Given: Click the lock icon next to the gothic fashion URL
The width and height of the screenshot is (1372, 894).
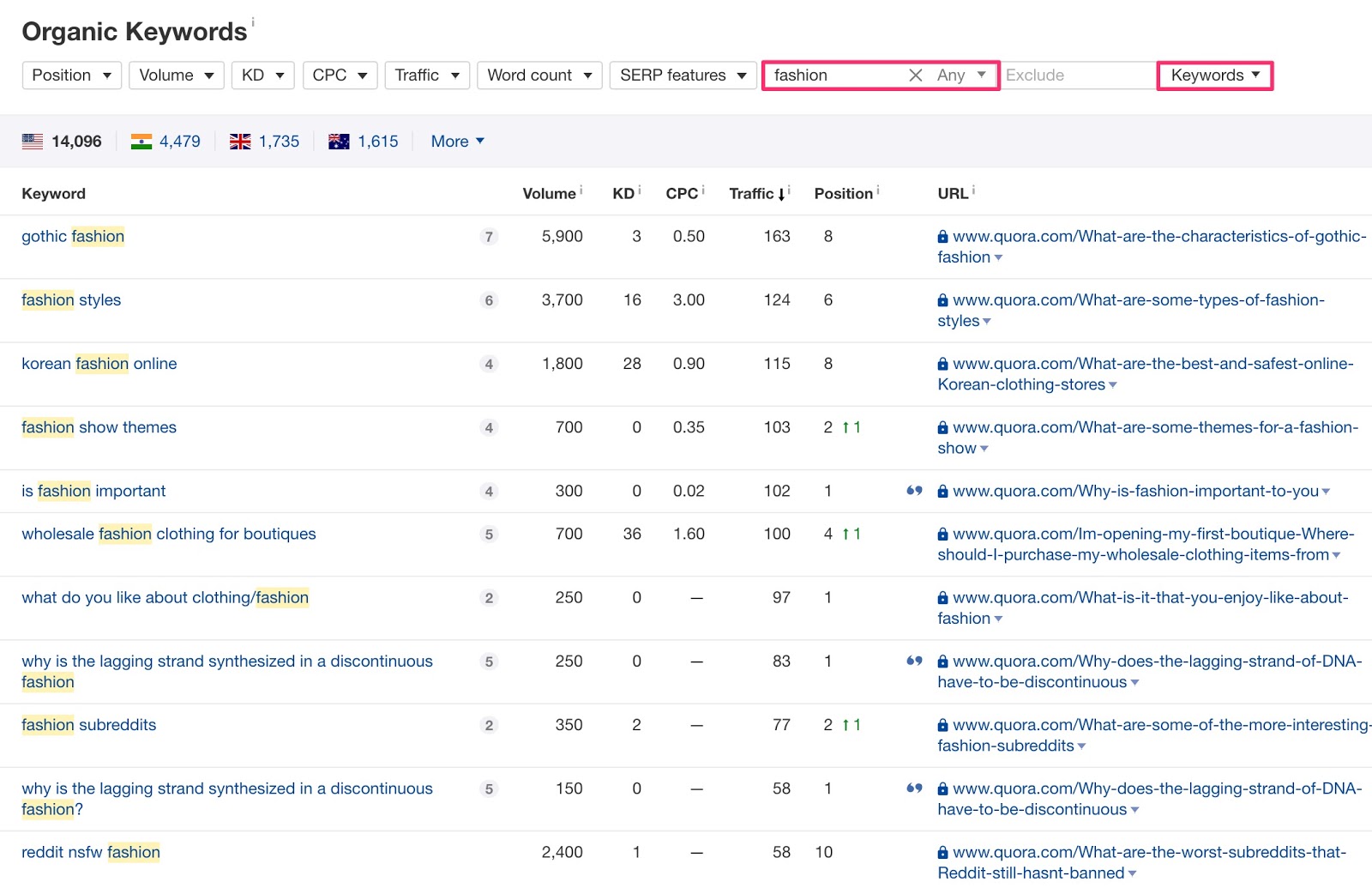Looking at the screenshot, I should tap(942, 237).
